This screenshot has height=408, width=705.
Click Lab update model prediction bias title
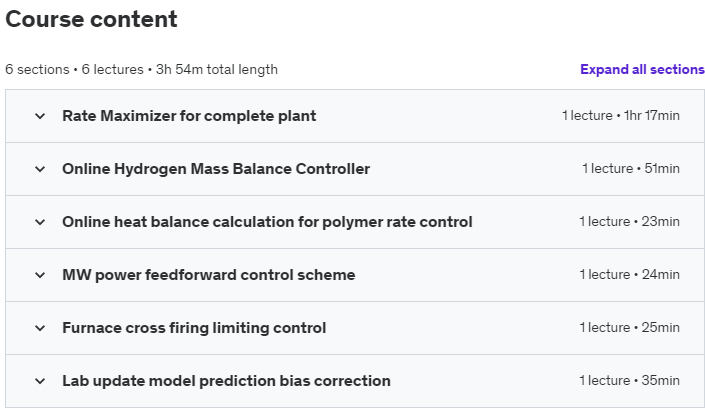[x=226, y=381]
